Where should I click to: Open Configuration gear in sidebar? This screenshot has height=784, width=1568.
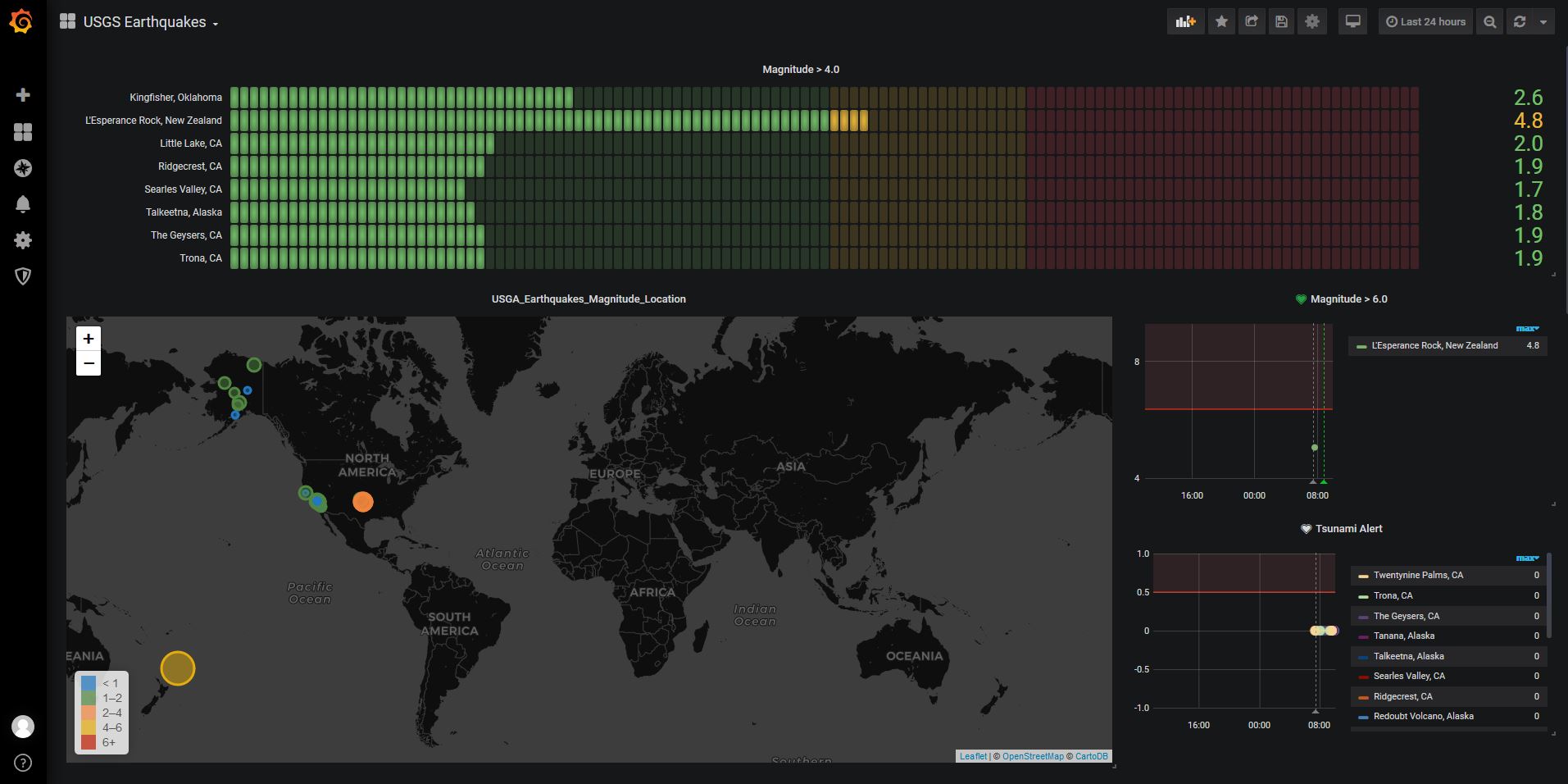click(x=23, y=240)
